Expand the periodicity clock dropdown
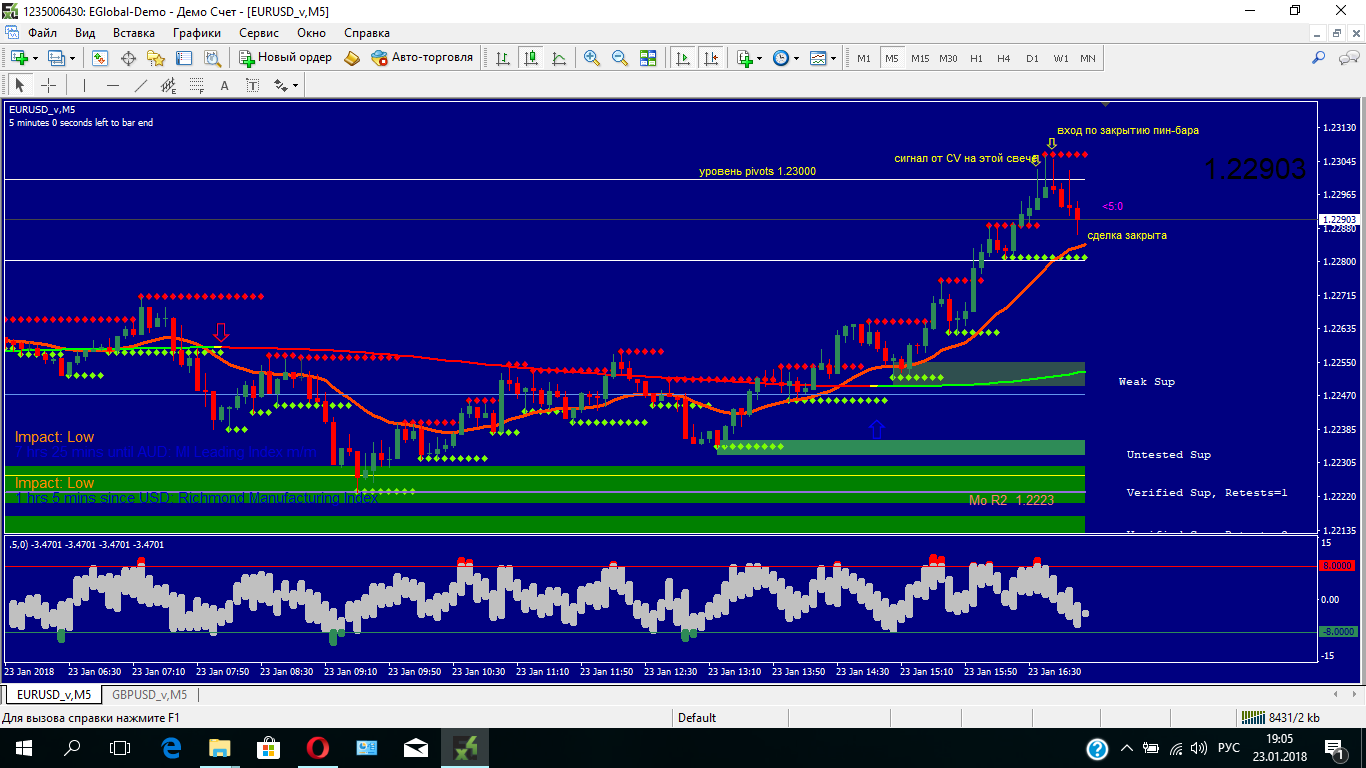1366x768 pixels. coord(796,58)
